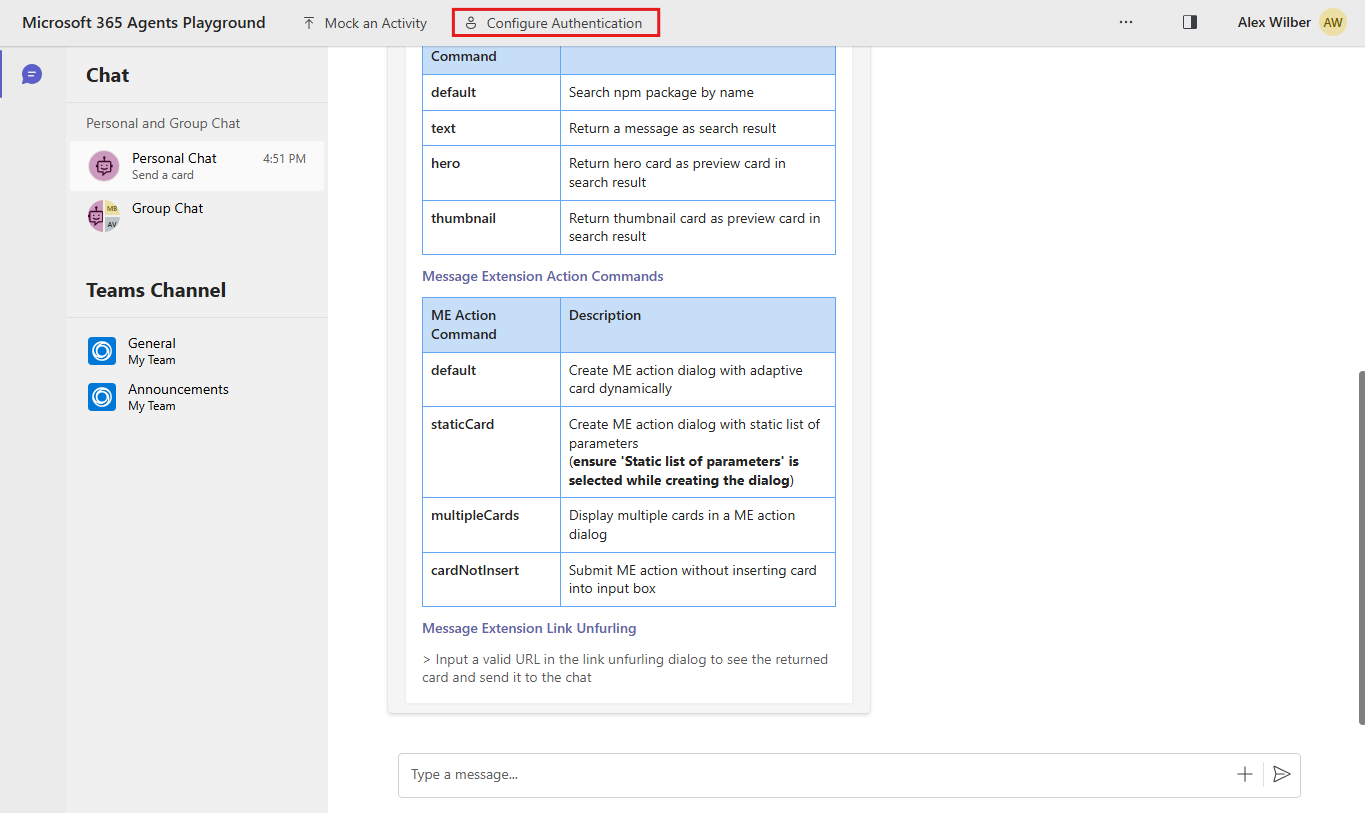The width and height of the screenshot is (1365, 813).
Task: Toggle the side-by-side panel view
Action: (1189, 21)
